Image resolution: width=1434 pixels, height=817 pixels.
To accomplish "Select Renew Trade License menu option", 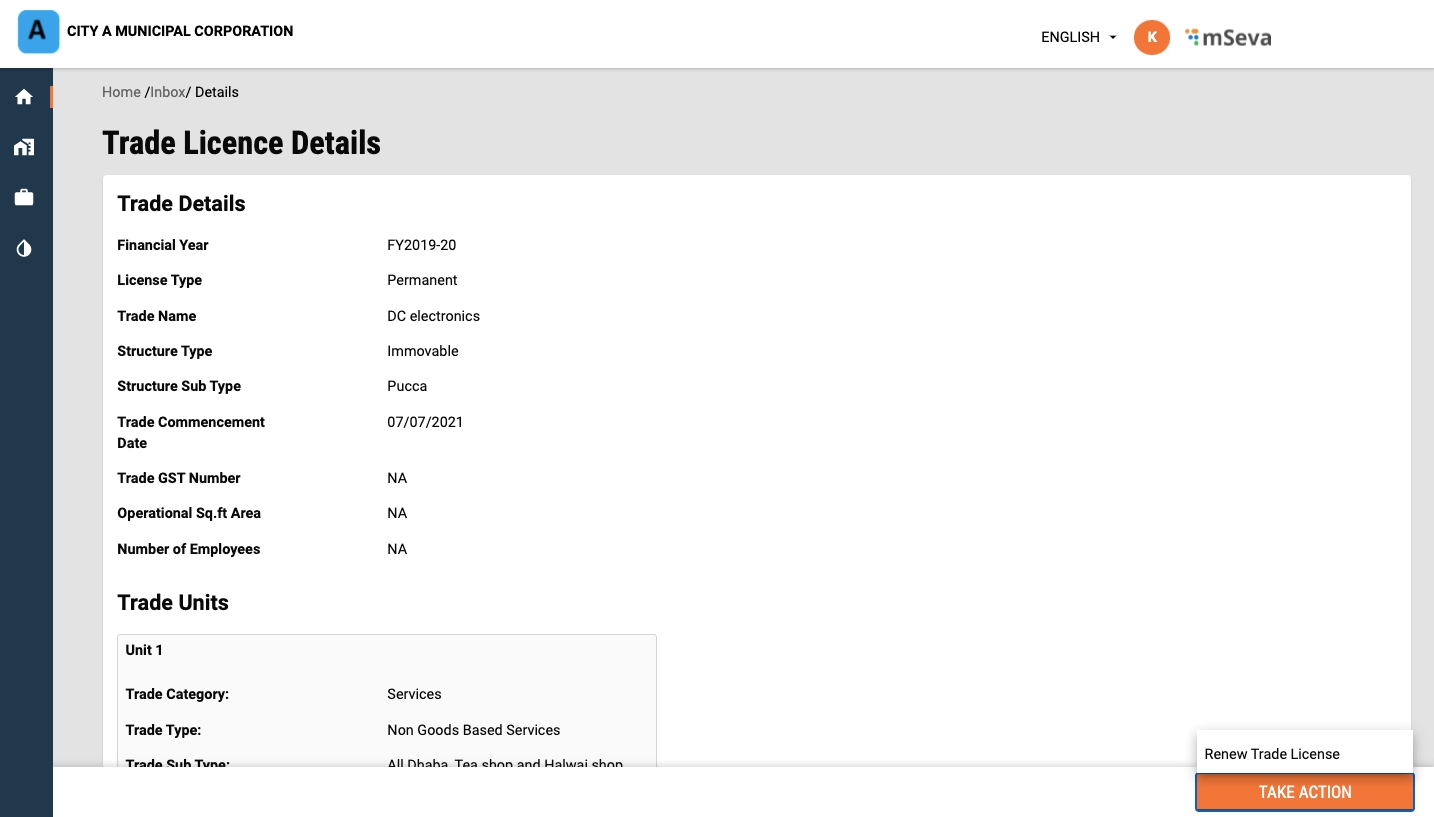I will [1272, 754].
